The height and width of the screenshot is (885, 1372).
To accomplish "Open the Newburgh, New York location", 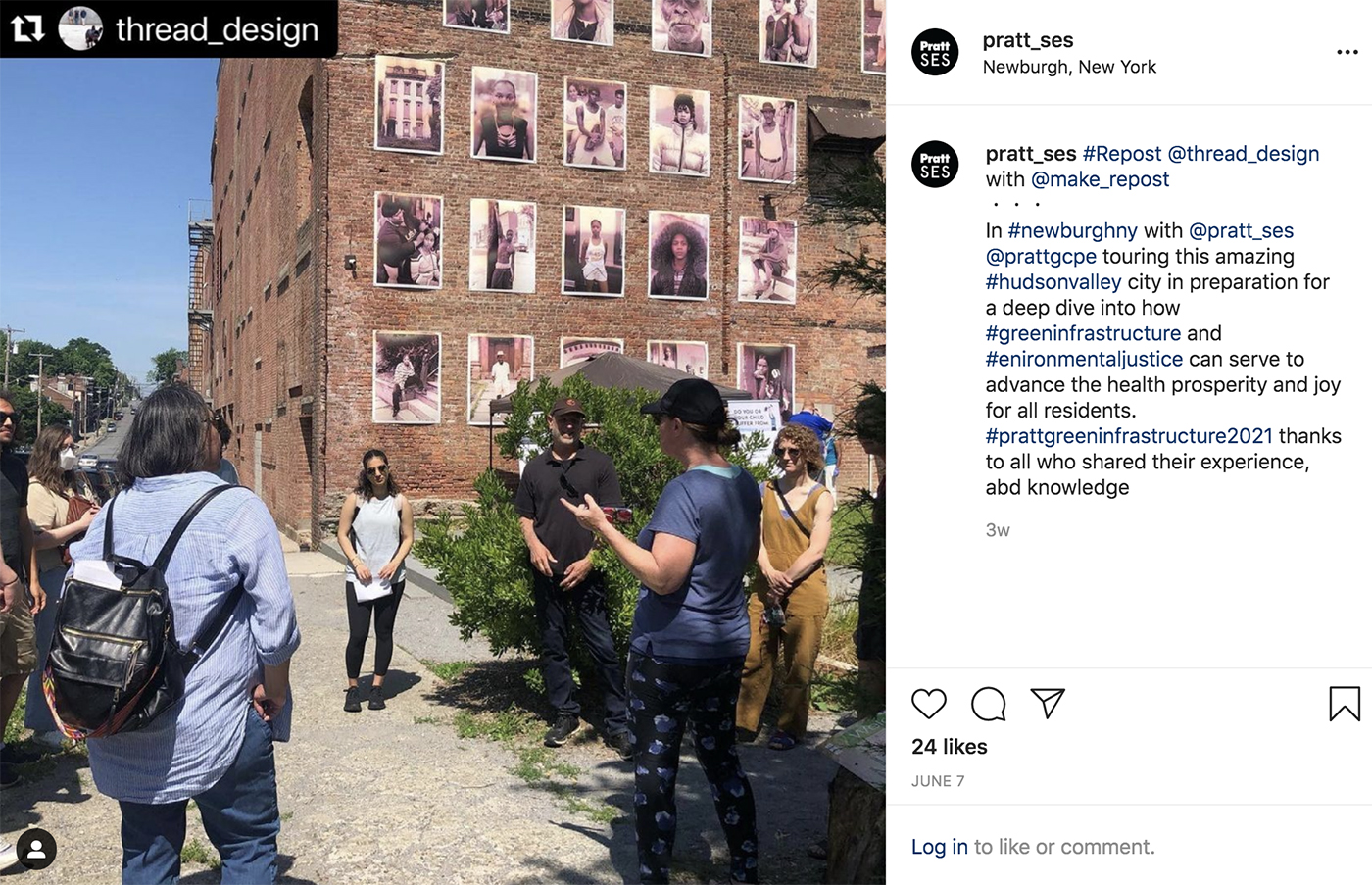I will (1069, 67).
